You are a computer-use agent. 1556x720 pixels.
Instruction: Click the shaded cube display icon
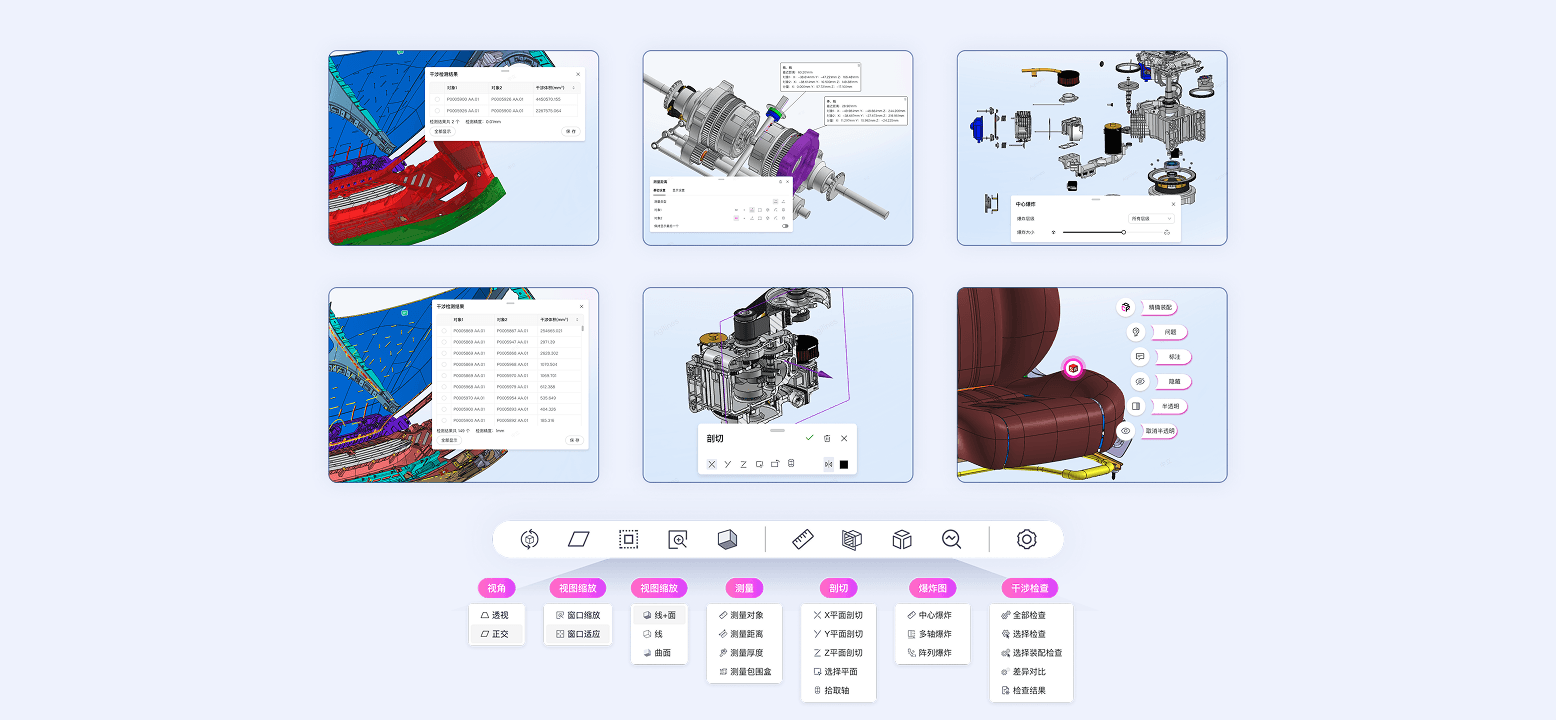coord(727,540)
